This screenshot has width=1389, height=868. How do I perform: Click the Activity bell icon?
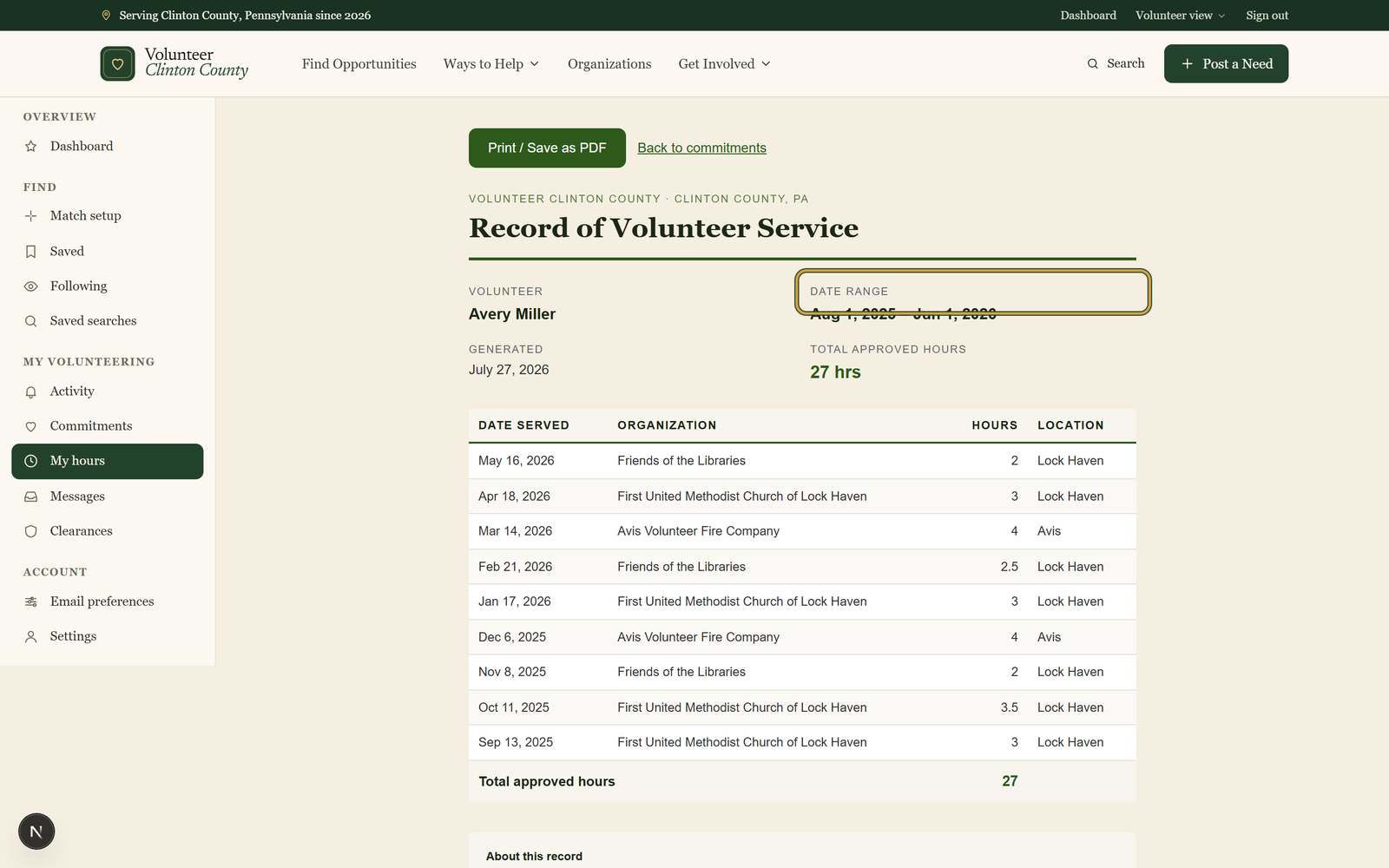click(x=31, y=391)
